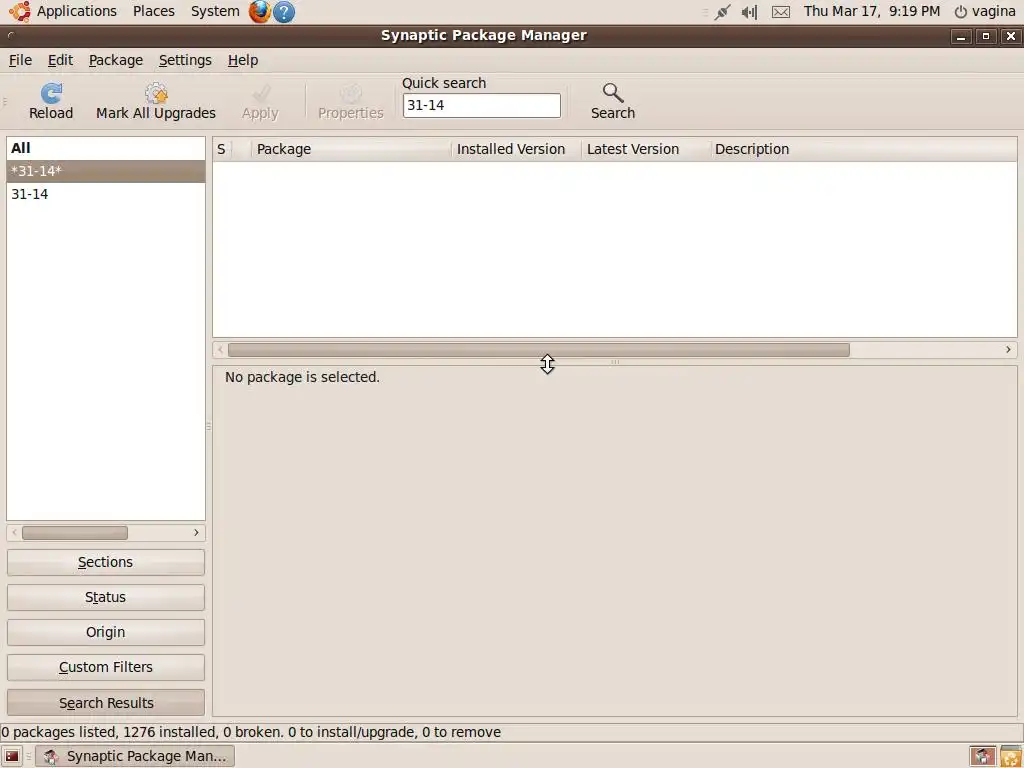This screenshot has height=768, width=1024.
Task: Click the Ubuntu logo Applications icon
Action: 20,11
